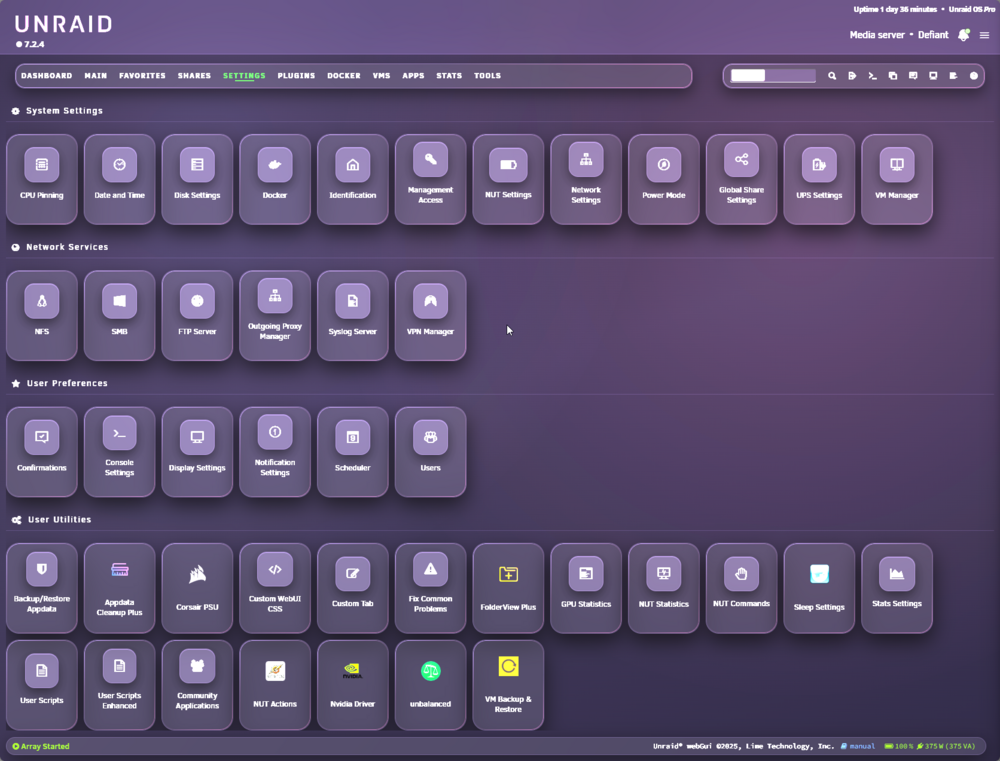Open the Shares tab
Screen dimensions: 1000x761
click(x=195, y=75)
